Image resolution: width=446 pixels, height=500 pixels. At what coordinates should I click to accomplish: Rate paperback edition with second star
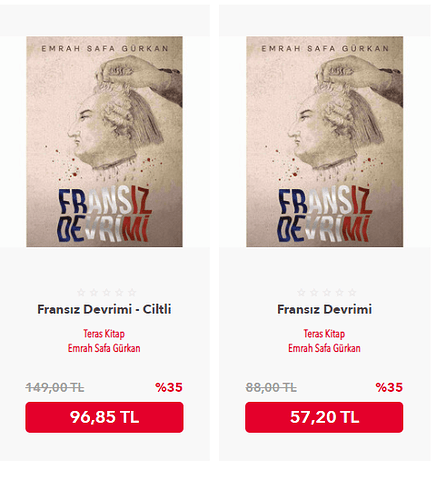coord(314,293)
